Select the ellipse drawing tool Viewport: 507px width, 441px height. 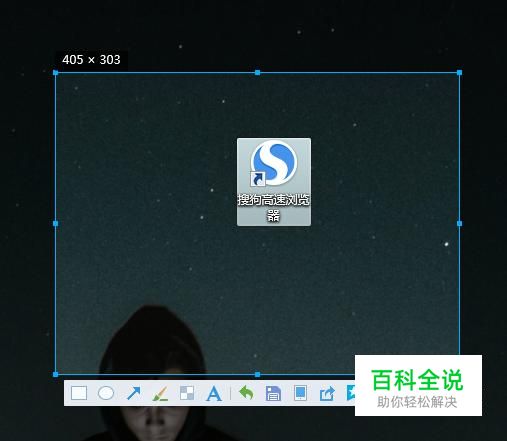(x=106, y=393)
